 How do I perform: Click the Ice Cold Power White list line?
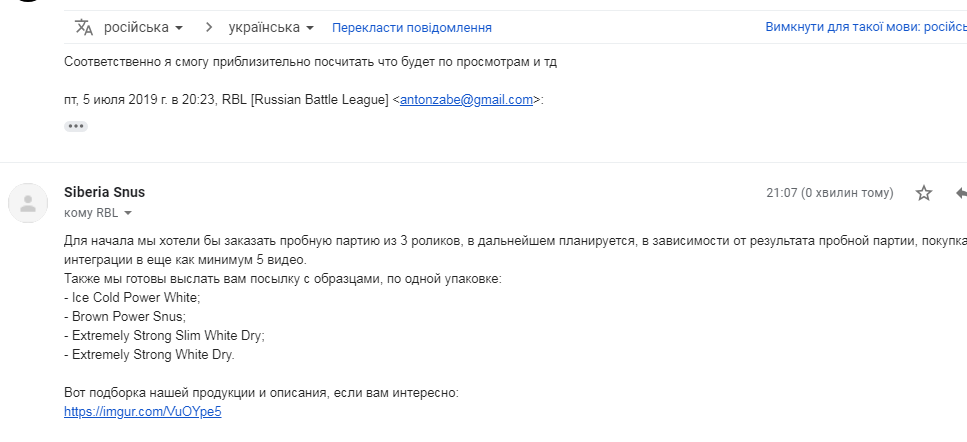pyautogui.click(x=132, y=298)
